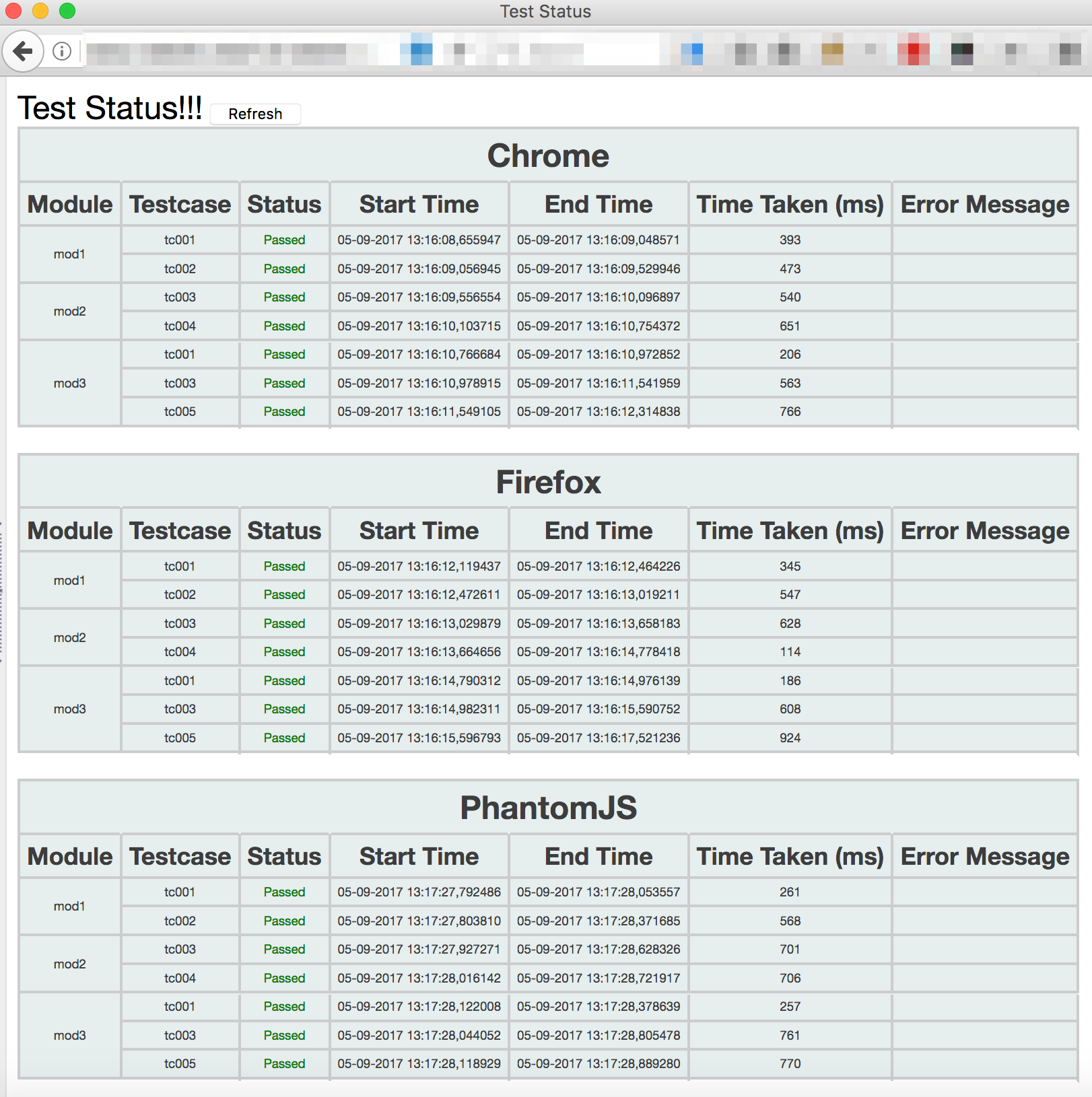Select the Test Status!!! page heading
The image size is (1092, 1097).
click(110, 108)
